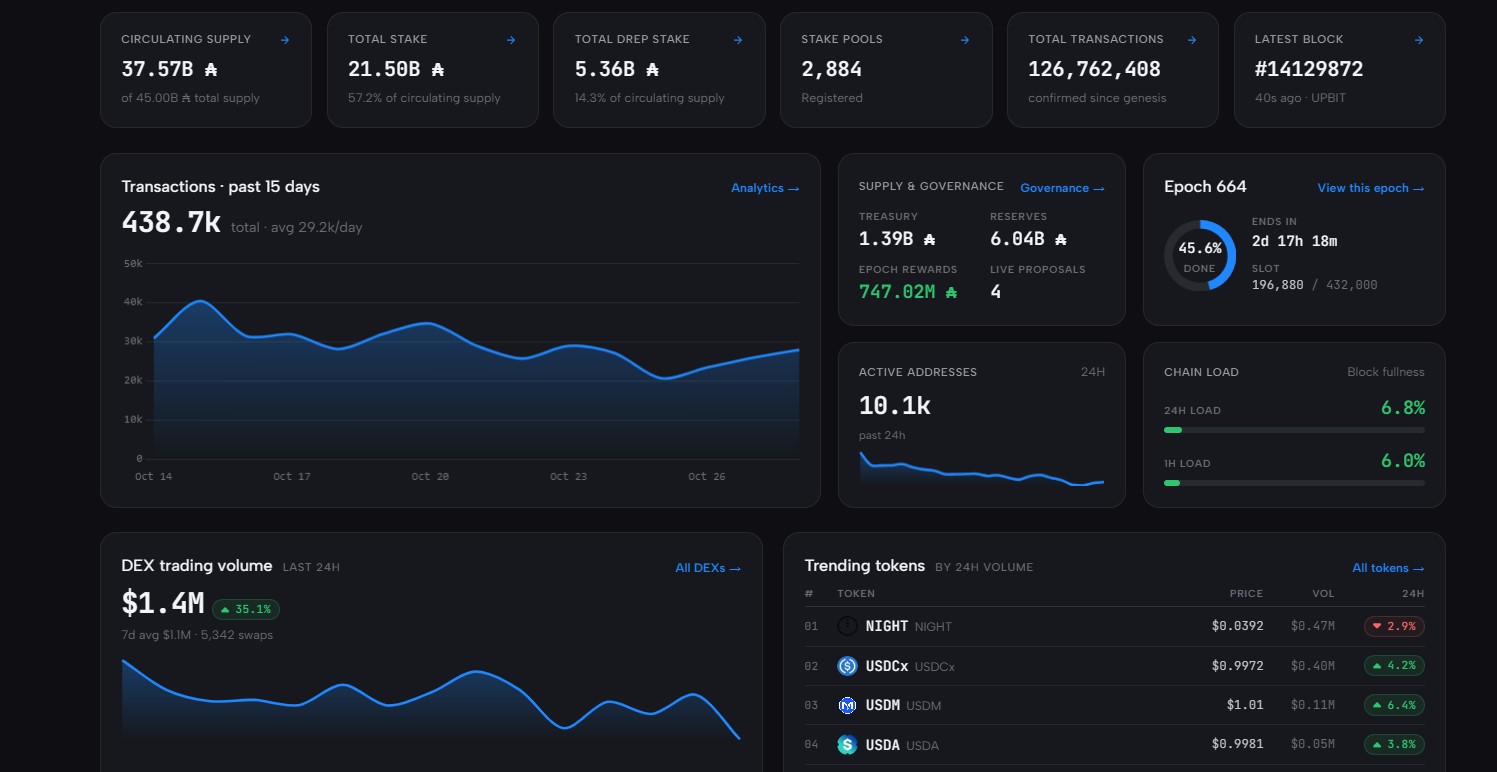Click the 5.36B DRep stake value
1497x772 pixels.
(x=617, y=69)
